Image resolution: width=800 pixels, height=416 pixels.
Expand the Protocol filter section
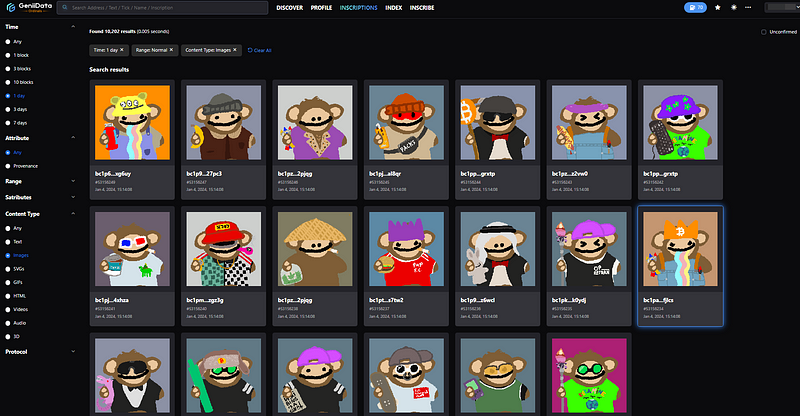tap(73, 352)
